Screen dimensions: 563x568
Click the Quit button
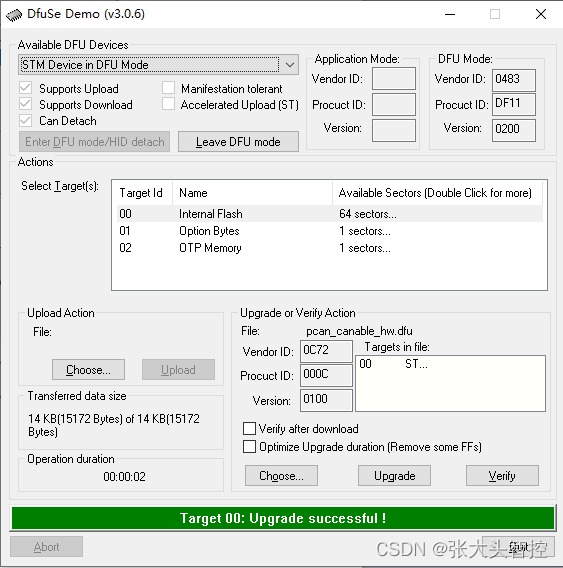518,547
